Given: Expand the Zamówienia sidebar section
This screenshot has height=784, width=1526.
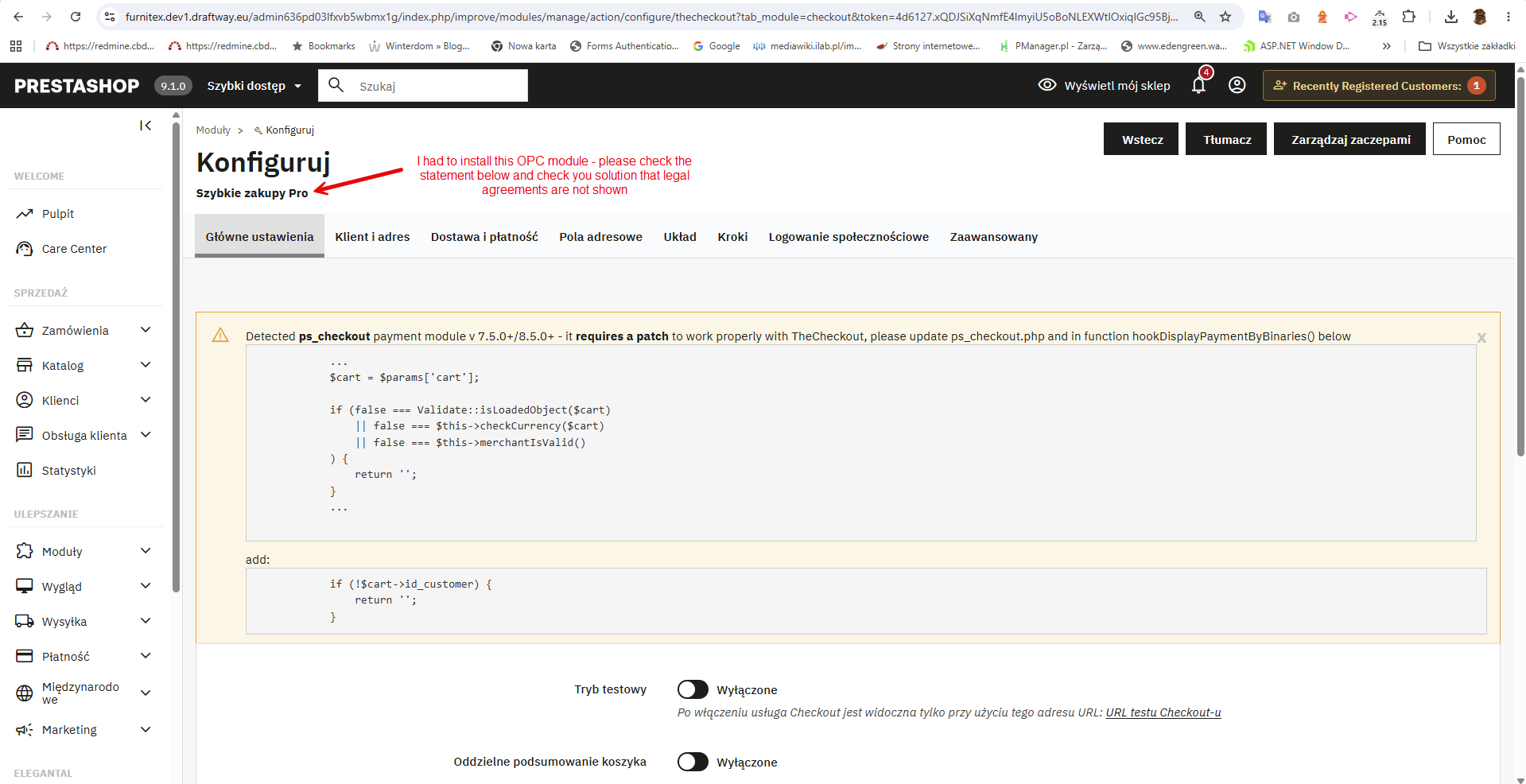Looking at the screenshot, I should click(146, 330).
